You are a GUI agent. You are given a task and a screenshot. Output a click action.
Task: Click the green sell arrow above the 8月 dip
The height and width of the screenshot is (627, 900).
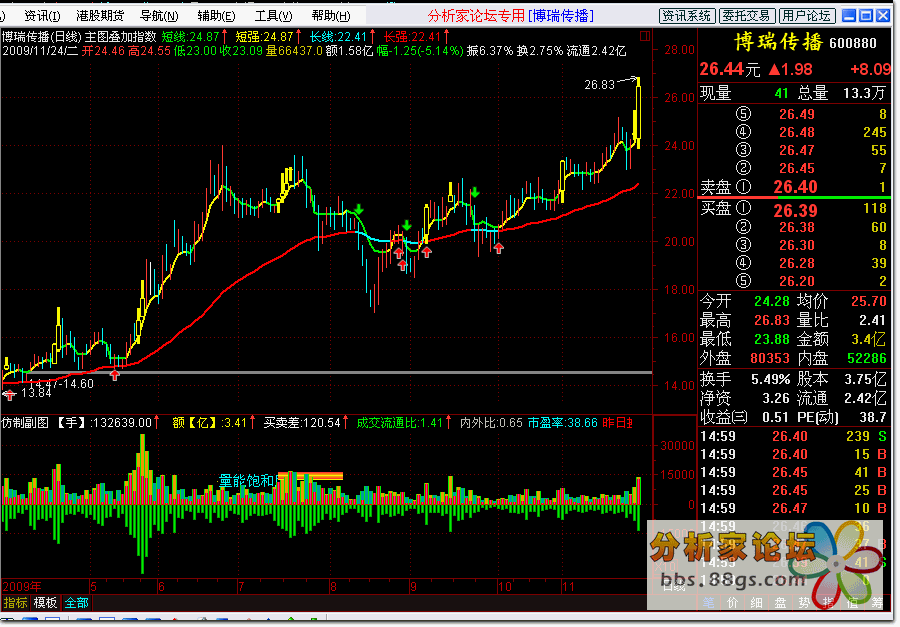tap(359, 209)
